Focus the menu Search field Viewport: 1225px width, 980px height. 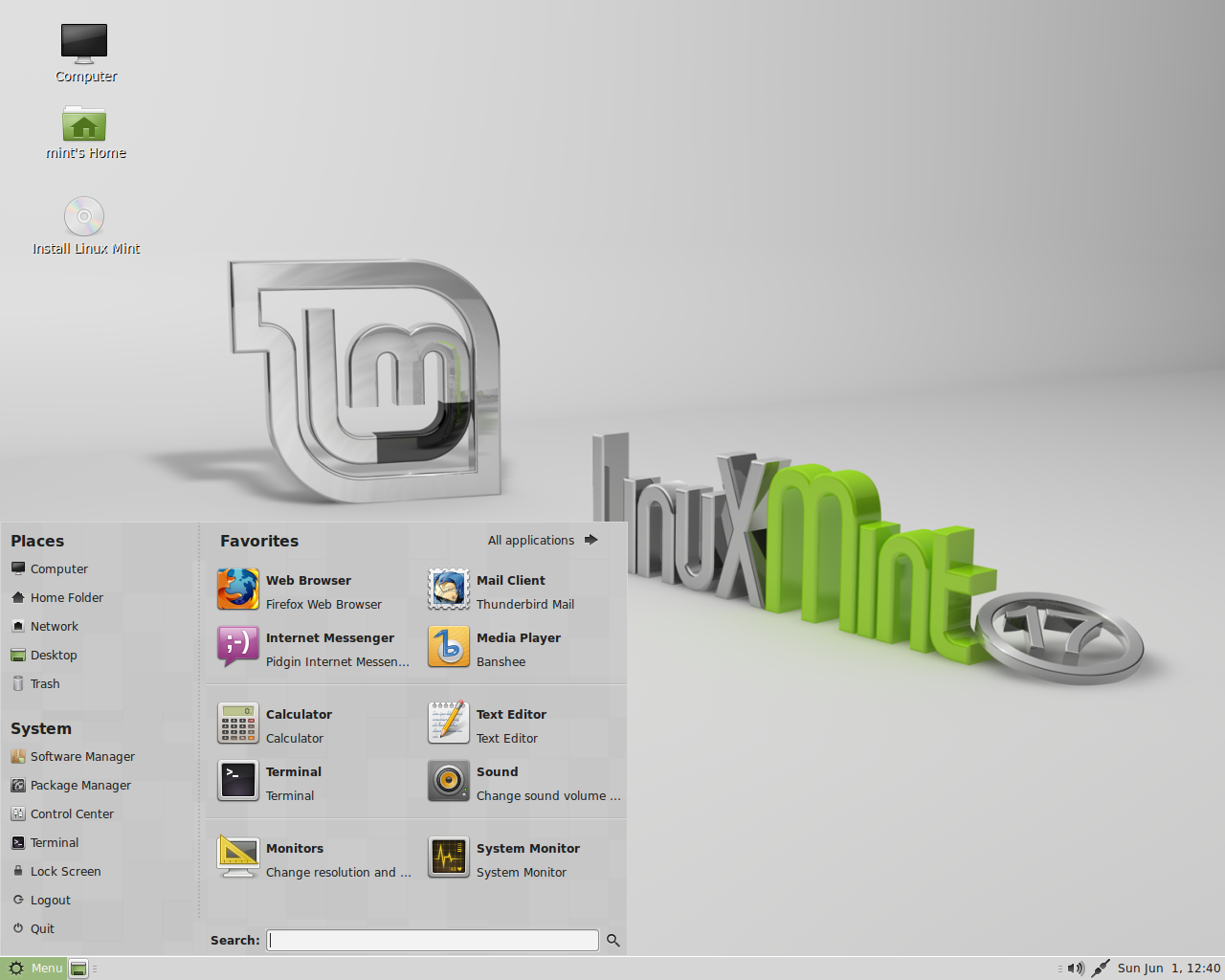coord(433,941)
